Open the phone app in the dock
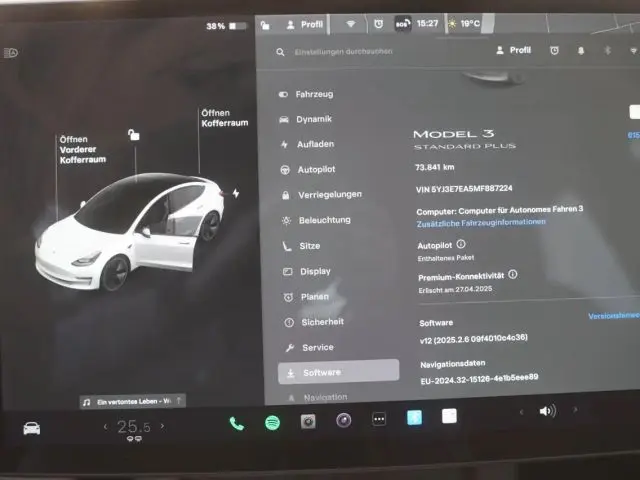The height and width of the screenshot is (480, 640). coord(236,424)
